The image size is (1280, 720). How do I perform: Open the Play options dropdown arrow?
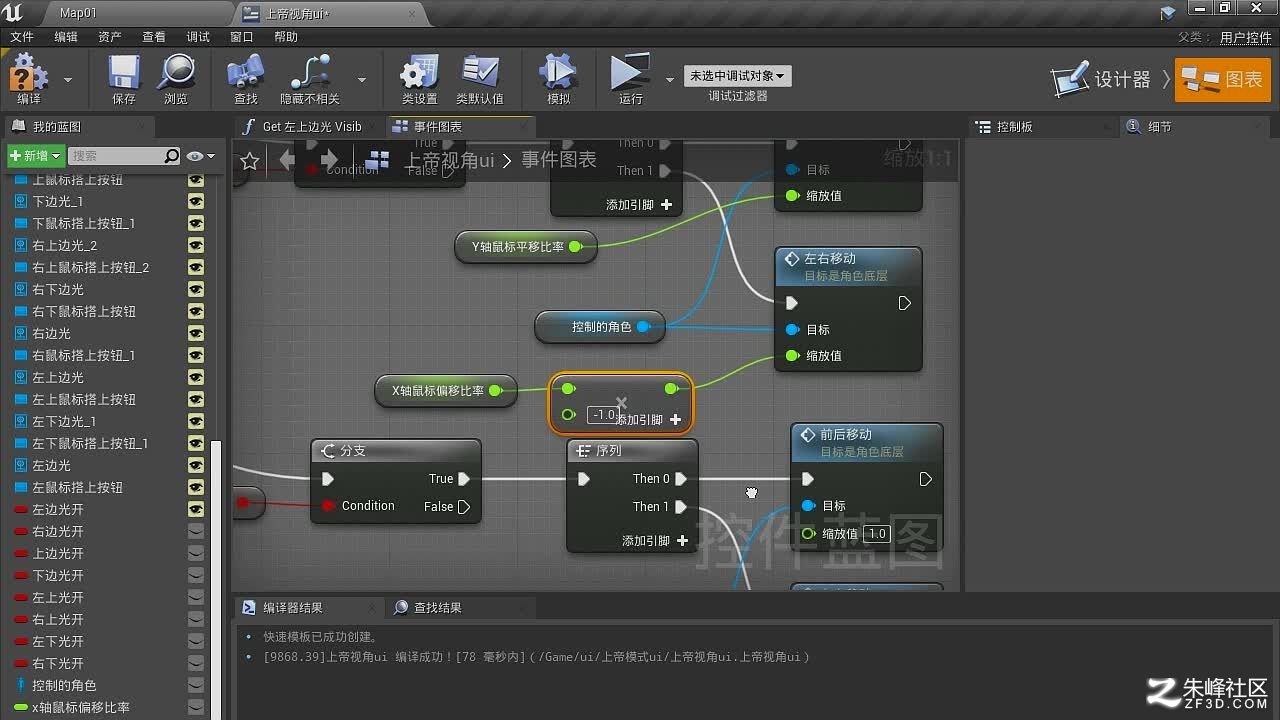click(x=670, y=79)
